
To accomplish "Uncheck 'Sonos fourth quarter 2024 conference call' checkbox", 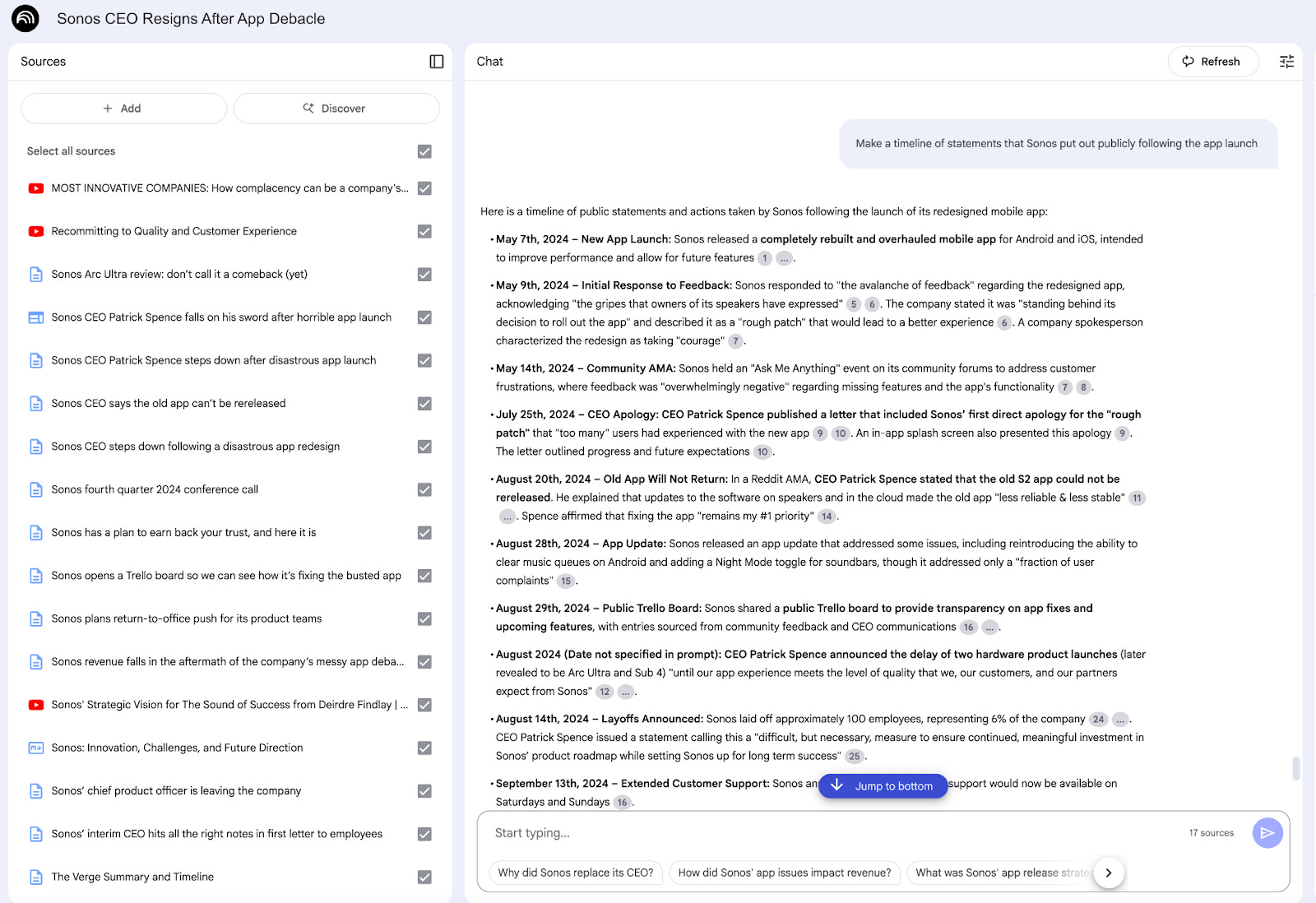I will [x=424, y=489].
